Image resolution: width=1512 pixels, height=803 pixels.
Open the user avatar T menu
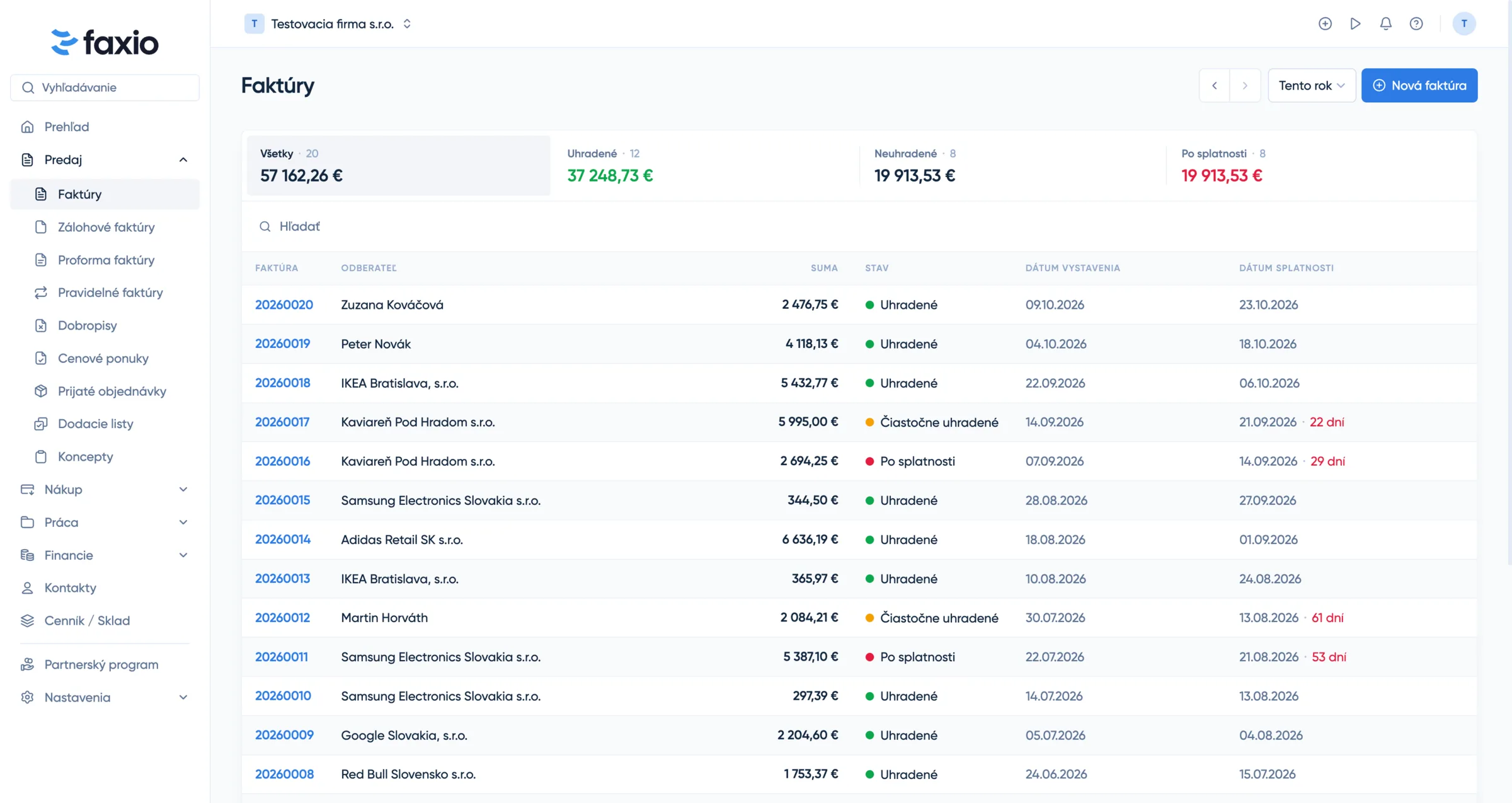pyautogui.click(x=1463, y=23)
